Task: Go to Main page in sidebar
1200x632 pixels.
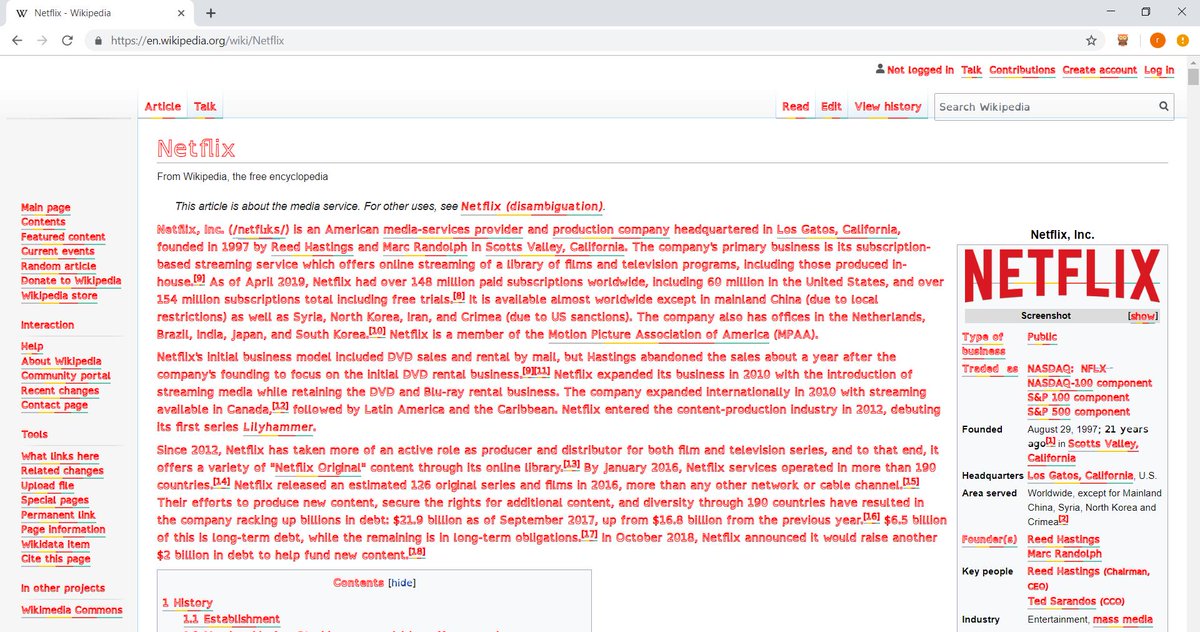Action: coord(46,208)
